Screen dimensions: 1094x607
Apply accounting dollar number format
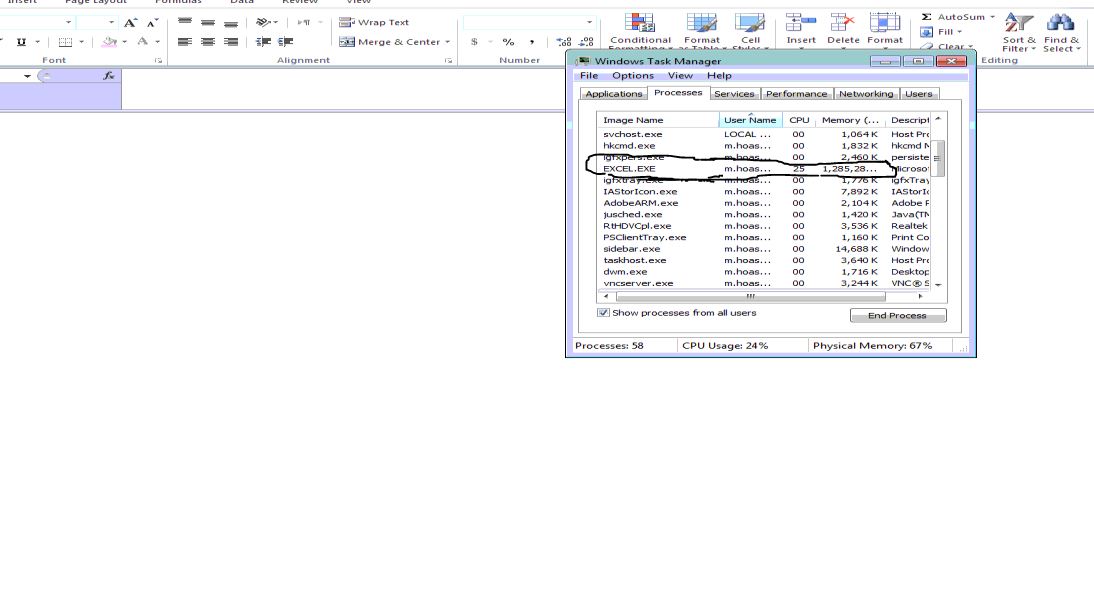(474, 42)
